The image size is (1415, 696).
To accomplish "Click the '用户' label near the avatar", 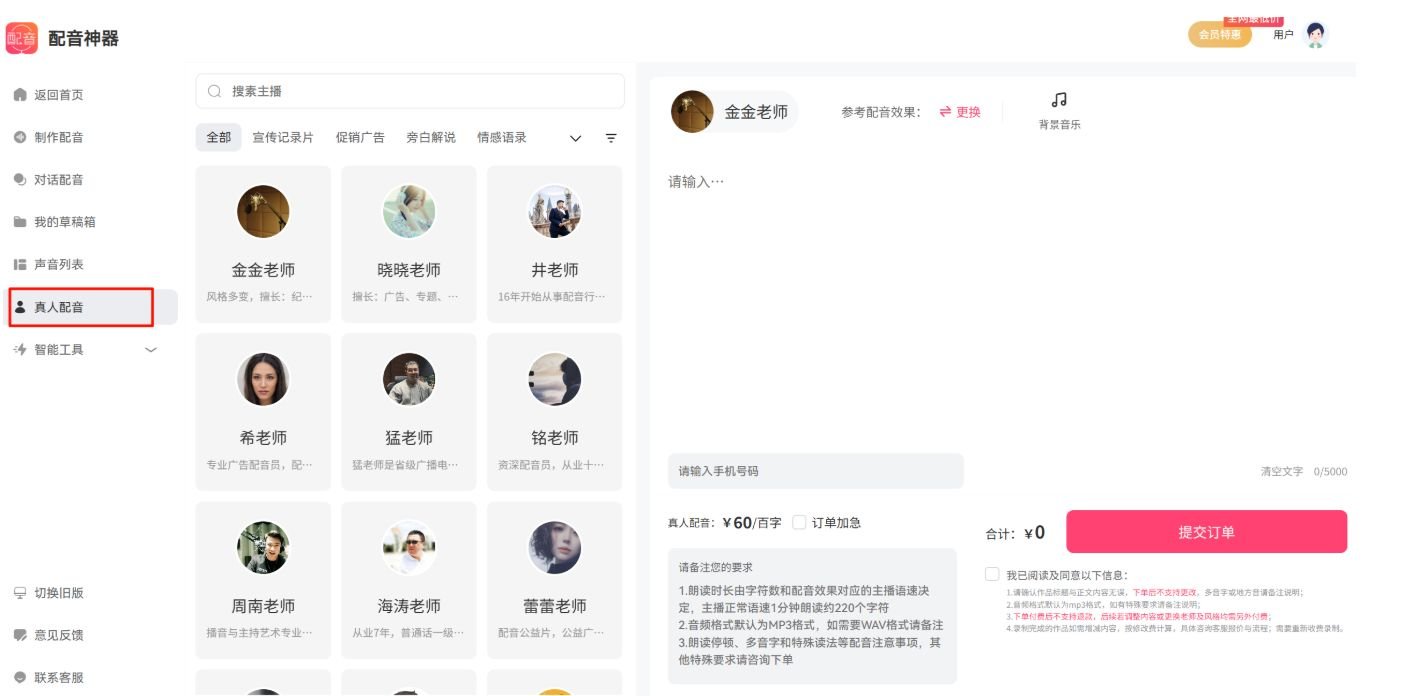I will [x=1283, y=35].
